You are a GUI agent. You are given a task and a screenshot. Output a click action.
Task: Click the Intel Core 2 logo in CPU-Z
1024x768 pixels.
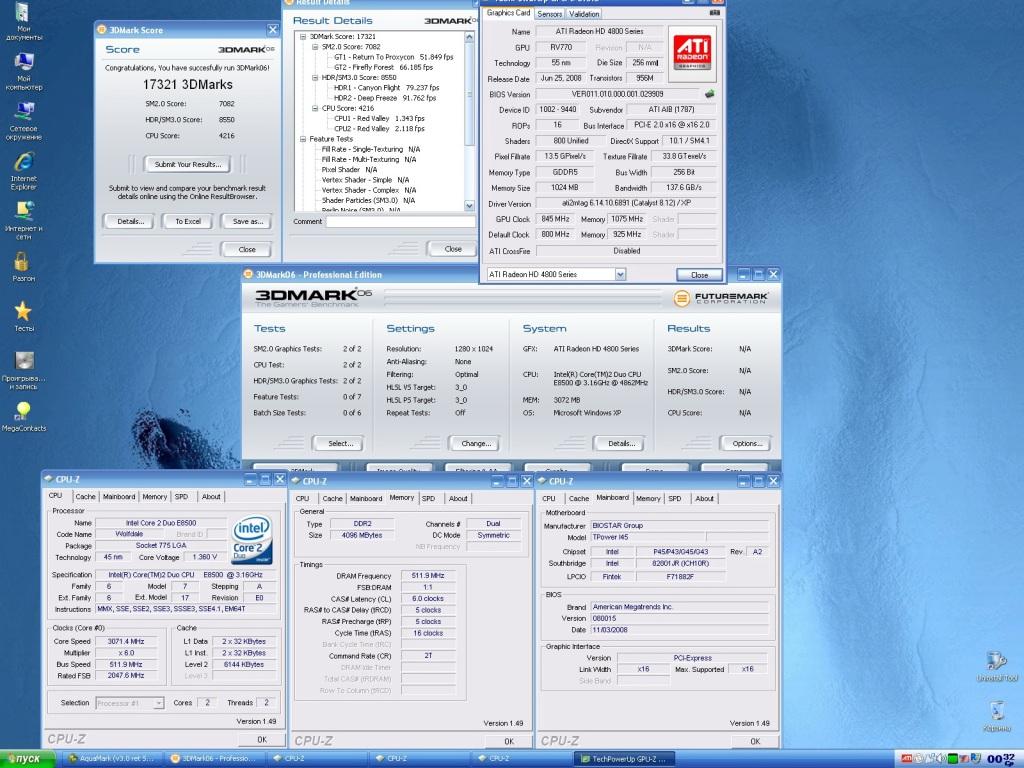(252, 539)
